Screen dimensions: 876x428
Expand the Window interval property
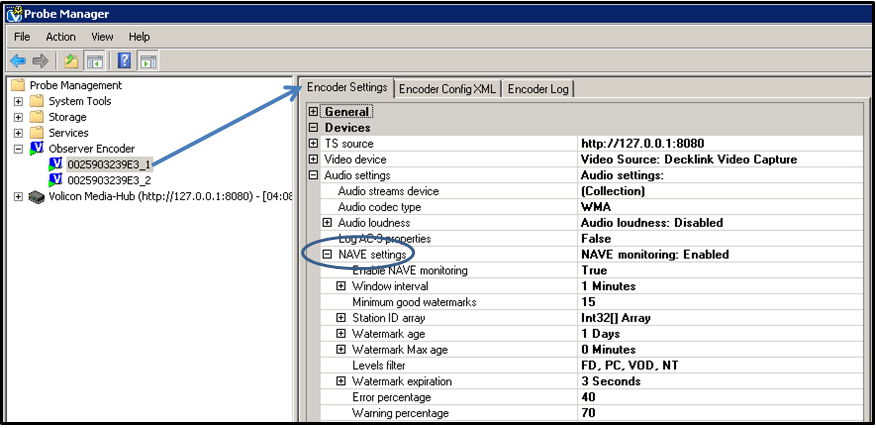[x=341, y=286]
